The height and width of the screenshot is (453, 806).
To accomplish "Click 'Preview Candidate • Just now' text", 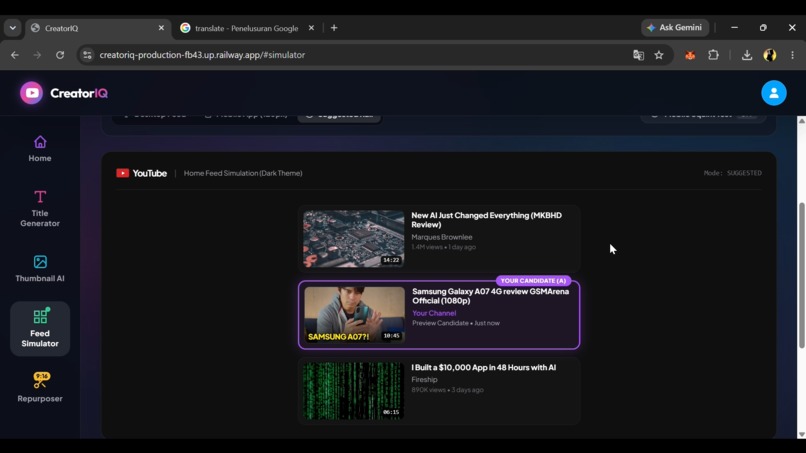I will [456, 323].
